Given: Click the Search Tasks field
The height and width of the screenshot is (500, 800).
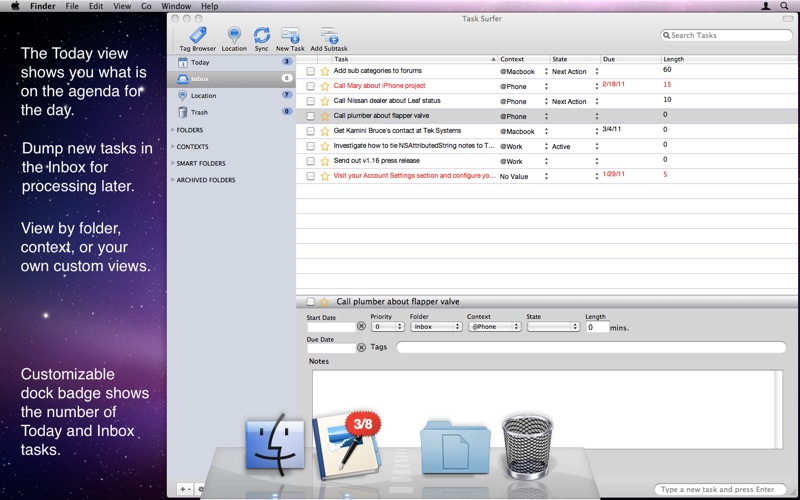Looking at the screenshot, I should [x=727, y=35].
